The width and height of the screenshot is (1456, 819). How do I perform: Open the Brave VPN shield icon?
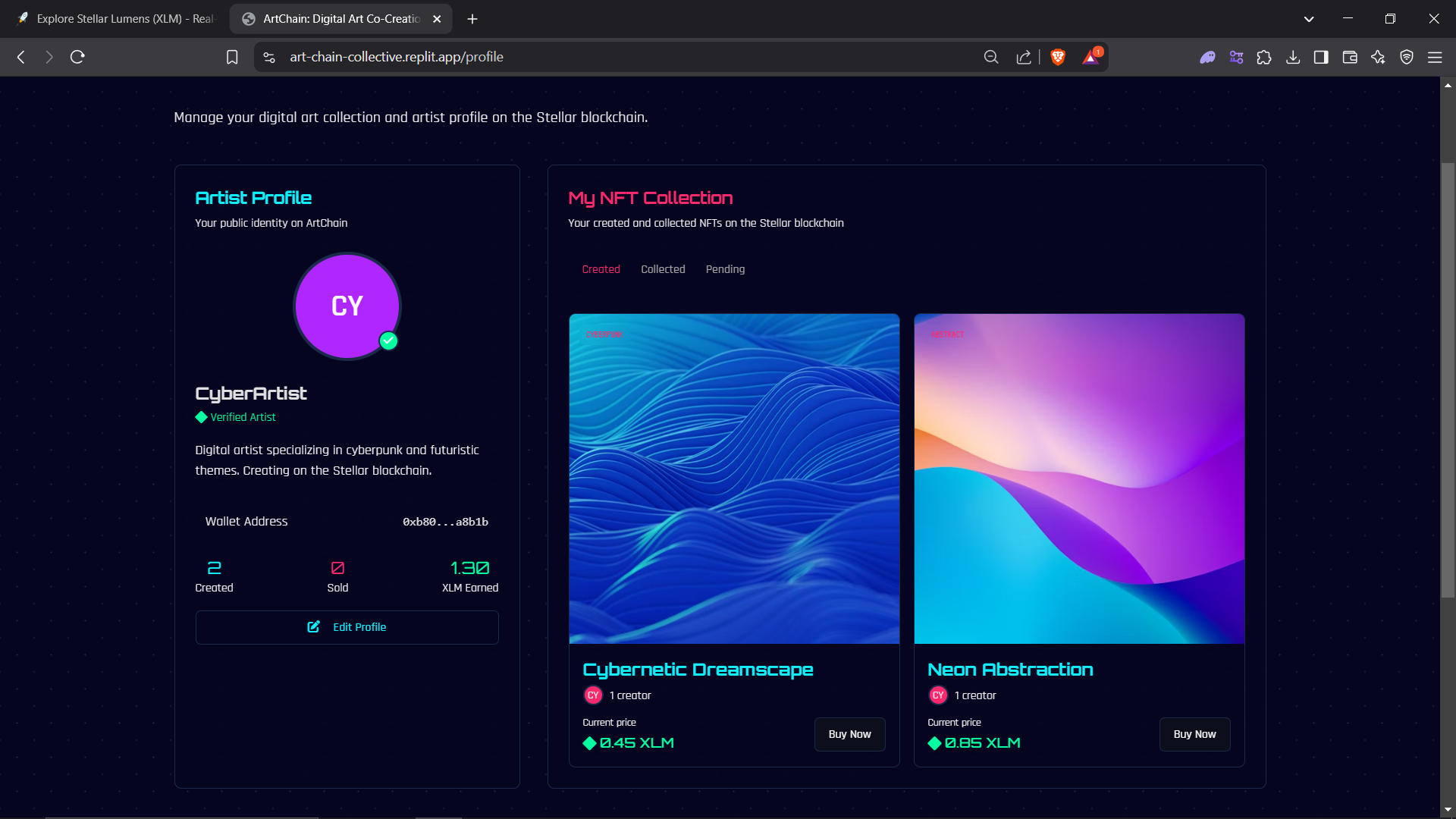[x=1407, y=57]
